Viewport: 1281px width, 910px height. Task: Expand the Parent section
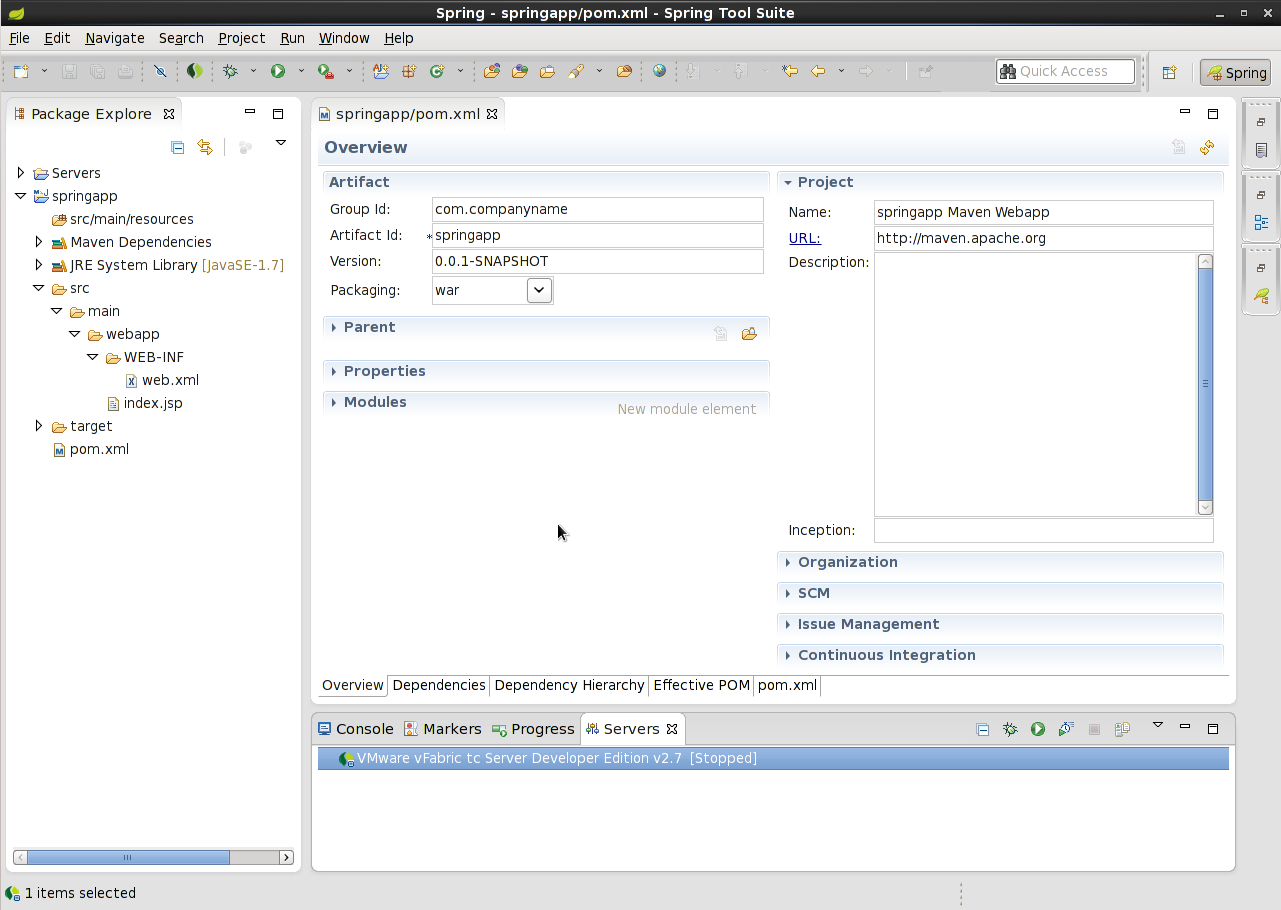[x=334, y=327]
